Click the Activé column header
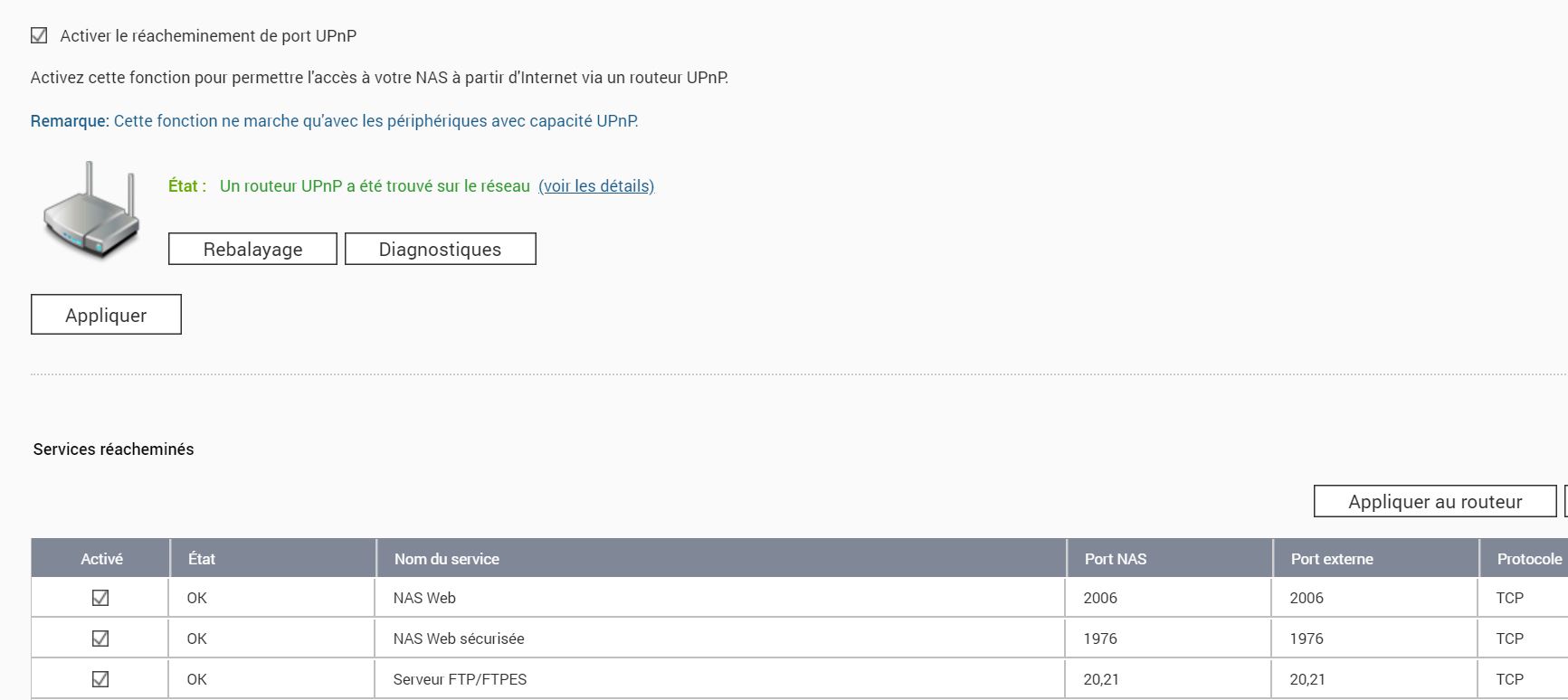The width and height of the screenshot is (1568, 700). [x=101, y=559]
